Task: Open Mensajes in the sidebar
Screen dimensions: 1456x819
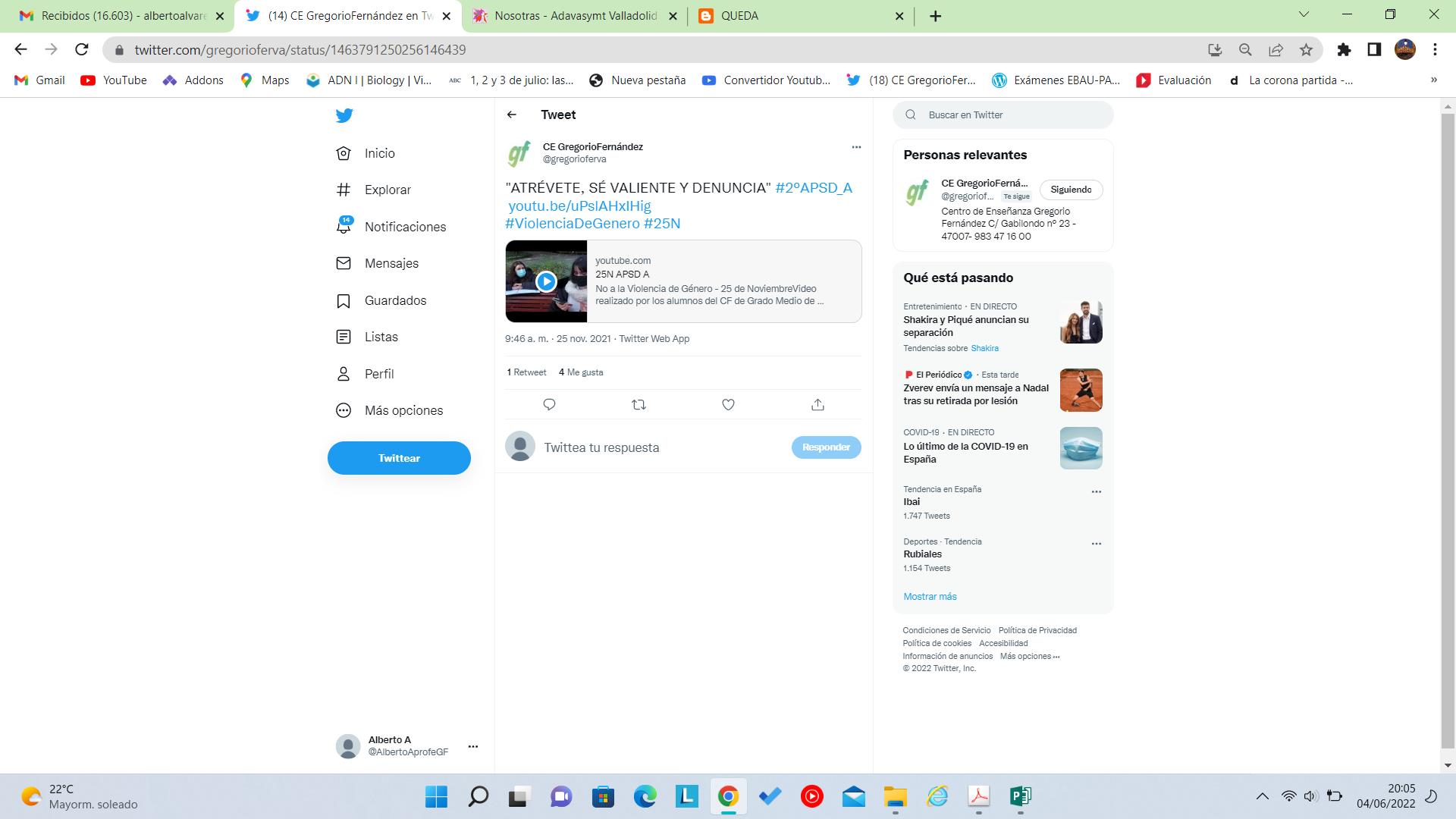Action: coord(377,263)
